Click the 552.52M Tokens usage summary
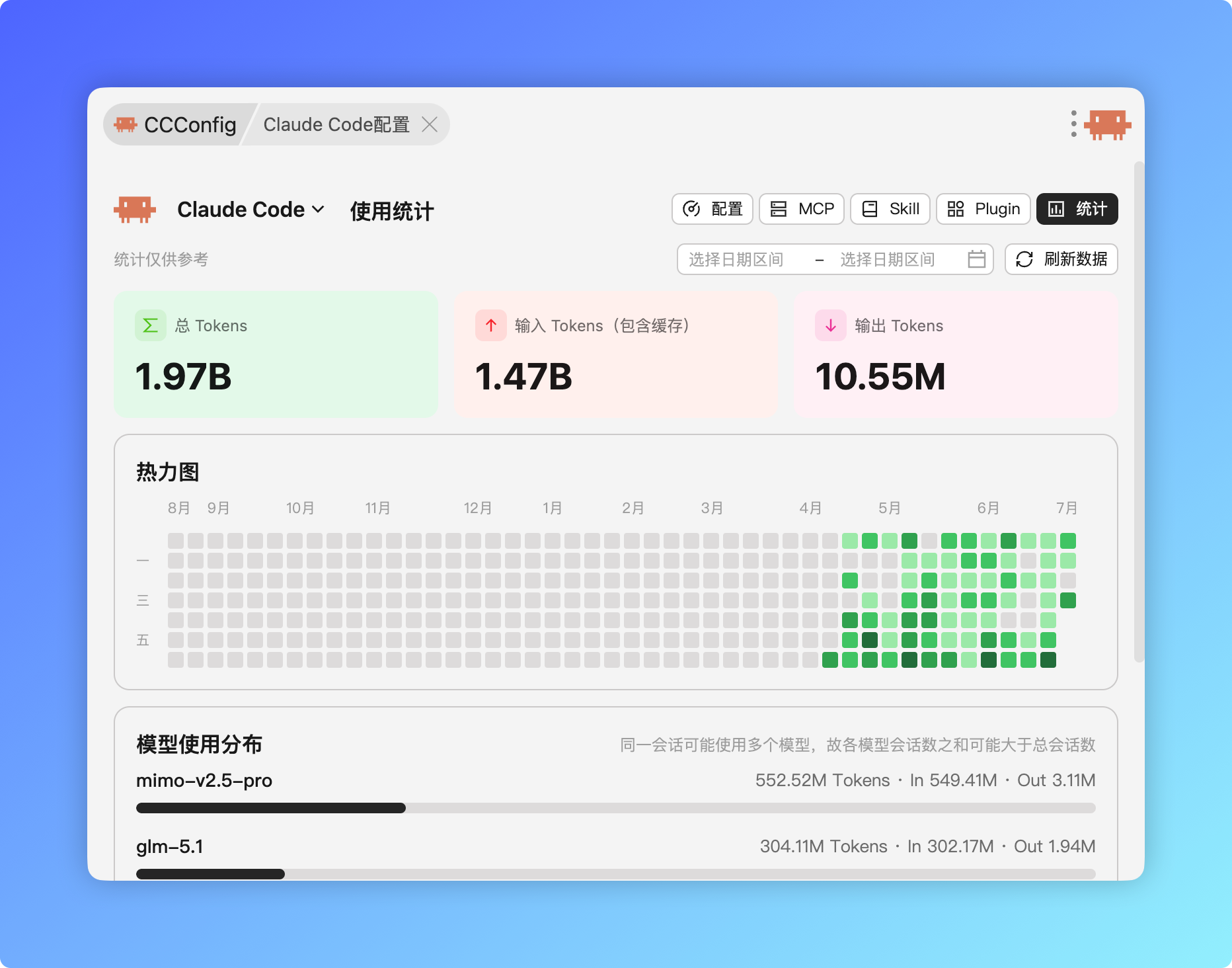The height and width of the screenshot is (968, 1232). point(925,780)
